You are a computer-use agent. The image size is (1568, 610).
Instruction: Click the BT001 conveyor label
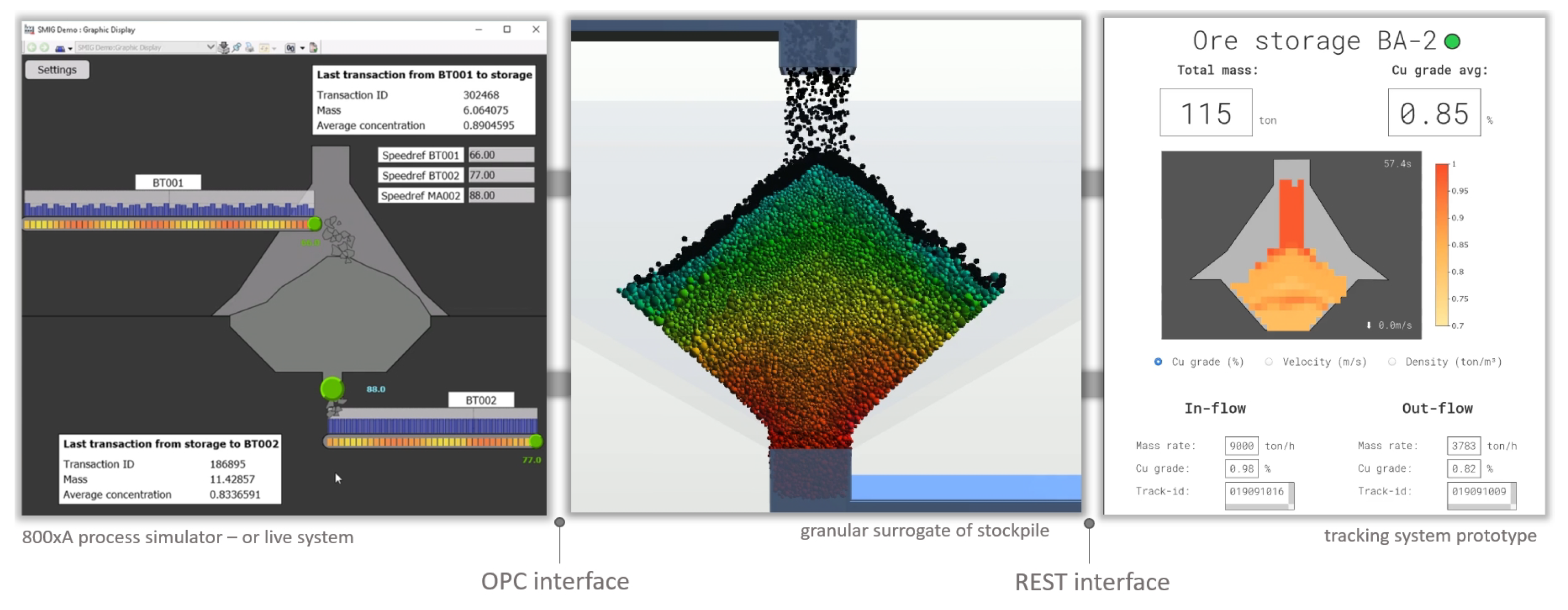(x=167, y=182)
